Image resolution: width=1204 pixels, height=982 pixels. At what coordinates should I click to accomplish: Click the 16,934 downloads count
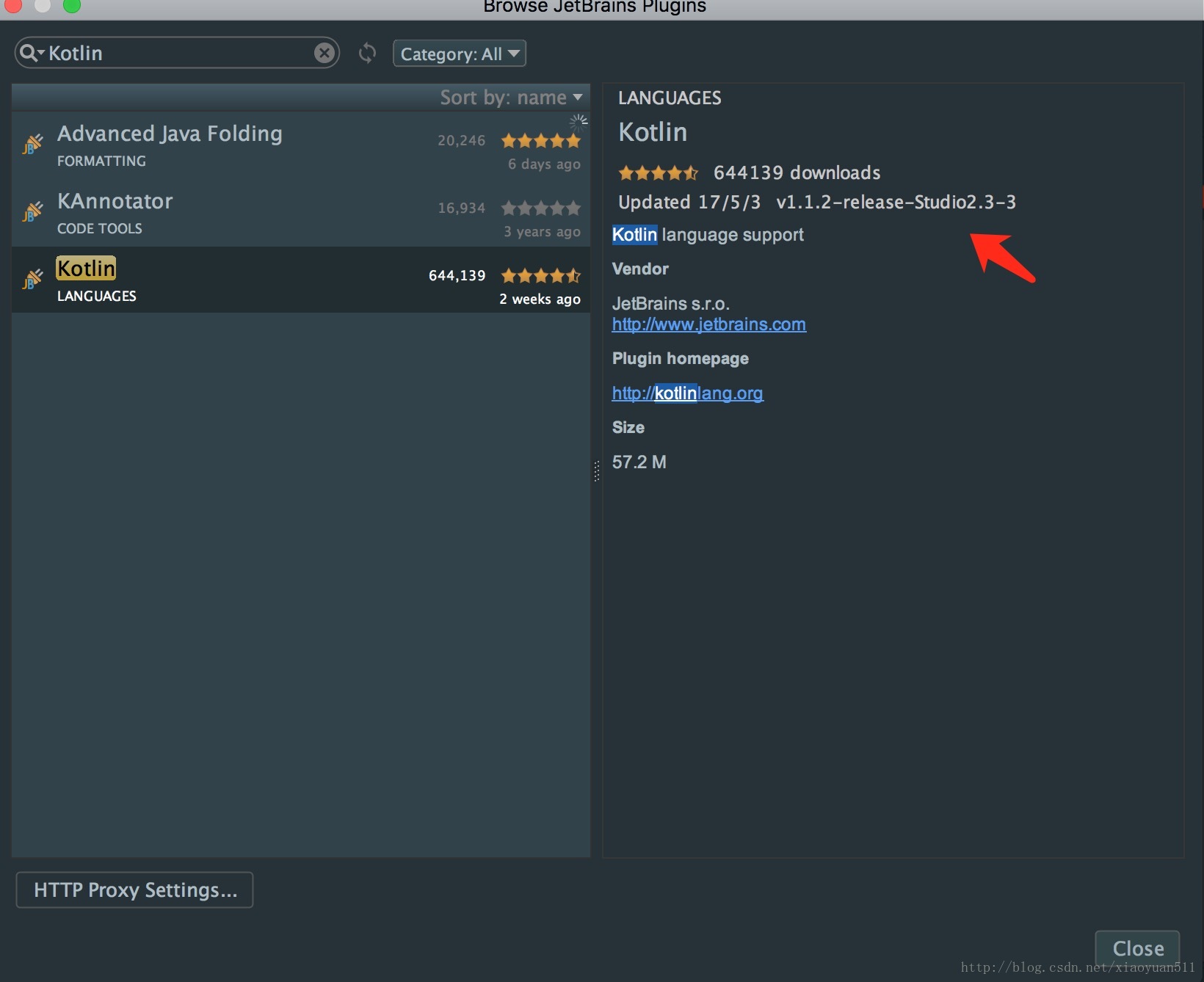pyautogui.click(x=462, y=208)
